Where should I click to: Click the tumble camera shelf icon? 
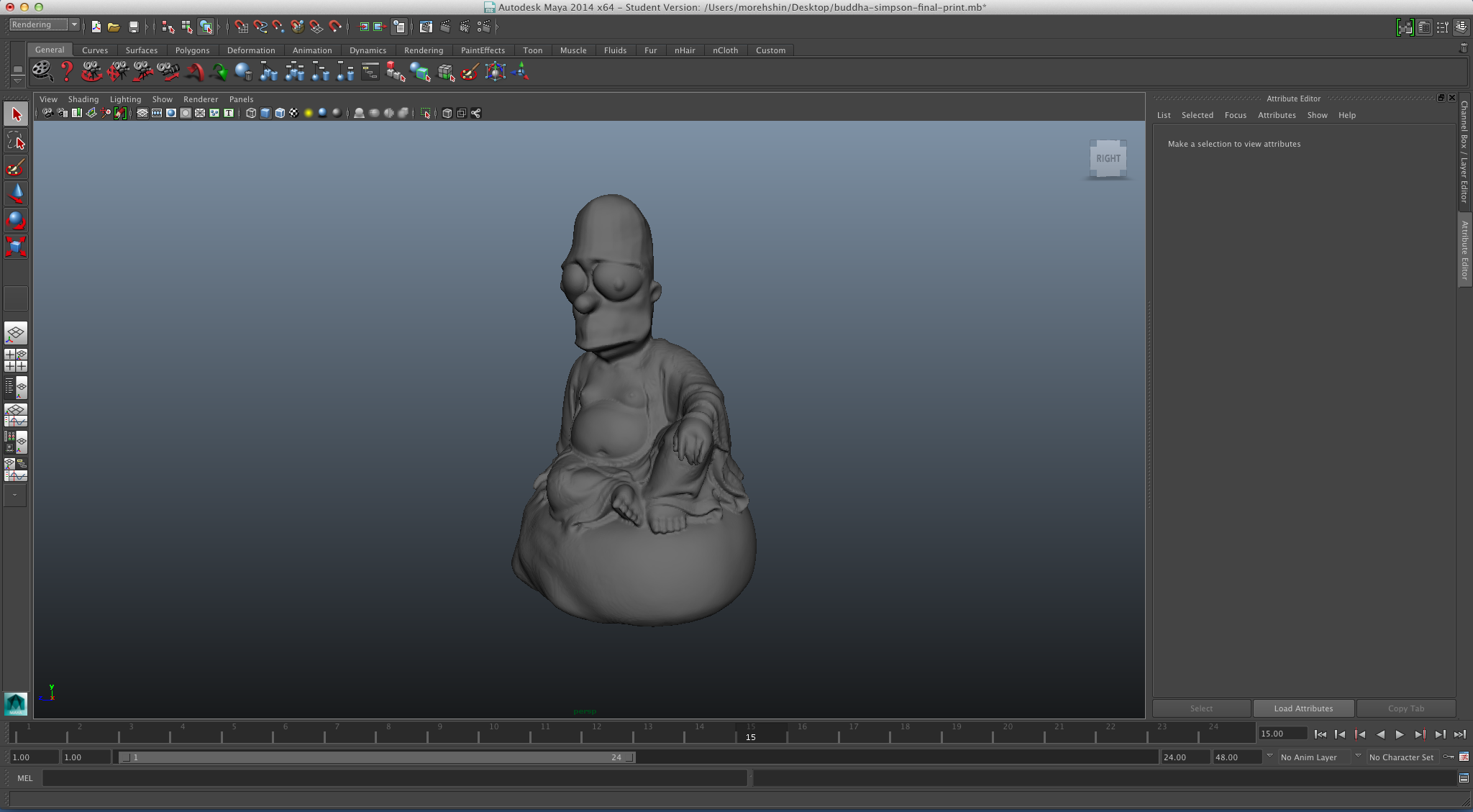[x=91, y=71]
